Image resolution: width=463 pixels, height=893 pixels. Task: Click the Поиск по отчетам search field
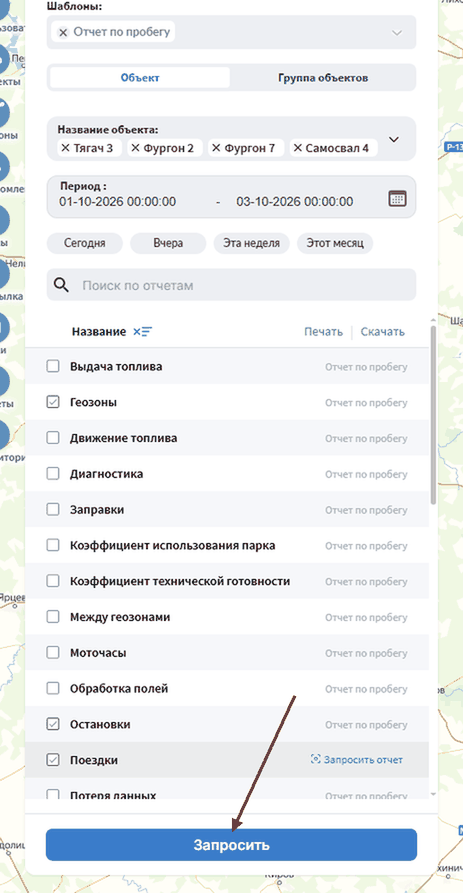(x=231, y=285)
